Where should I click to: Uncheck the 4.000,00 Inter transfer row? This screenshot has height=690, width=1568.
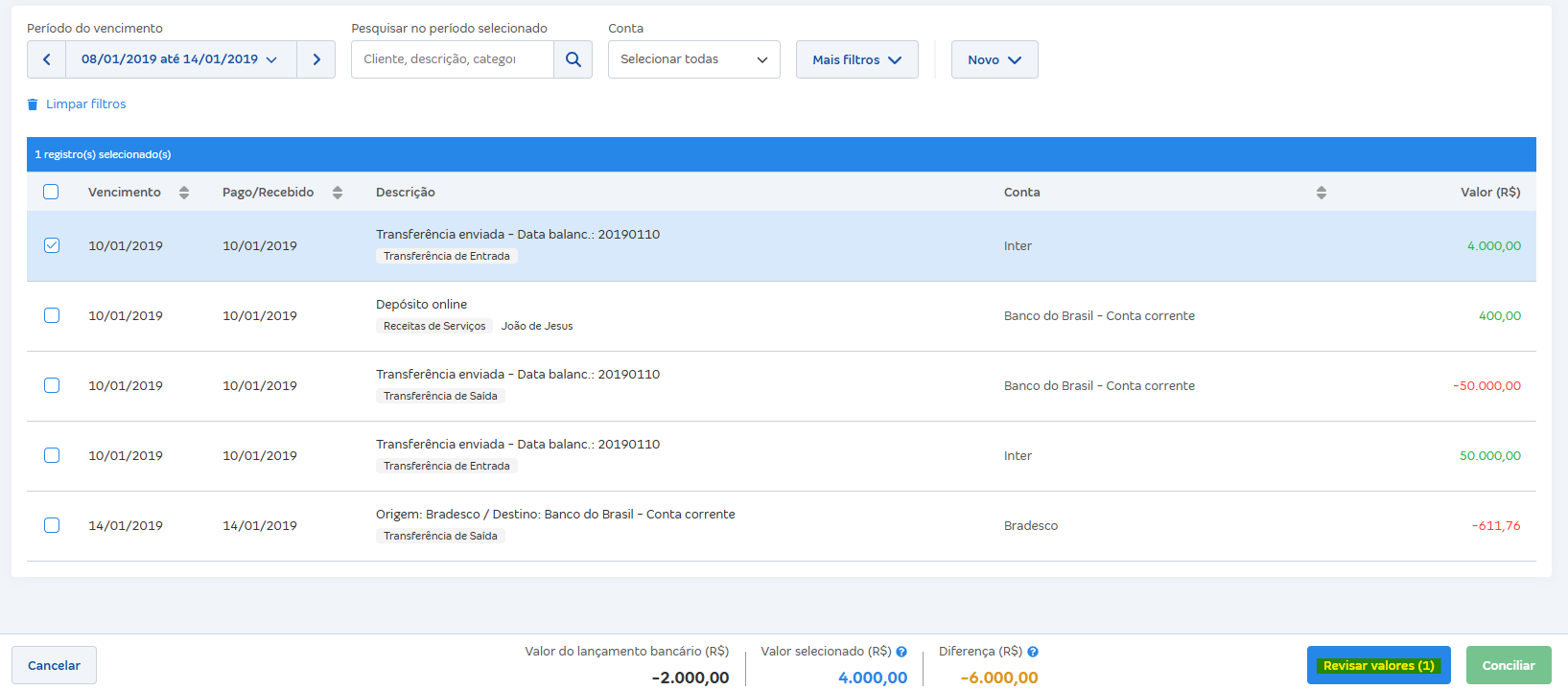[x=52, y=245]
